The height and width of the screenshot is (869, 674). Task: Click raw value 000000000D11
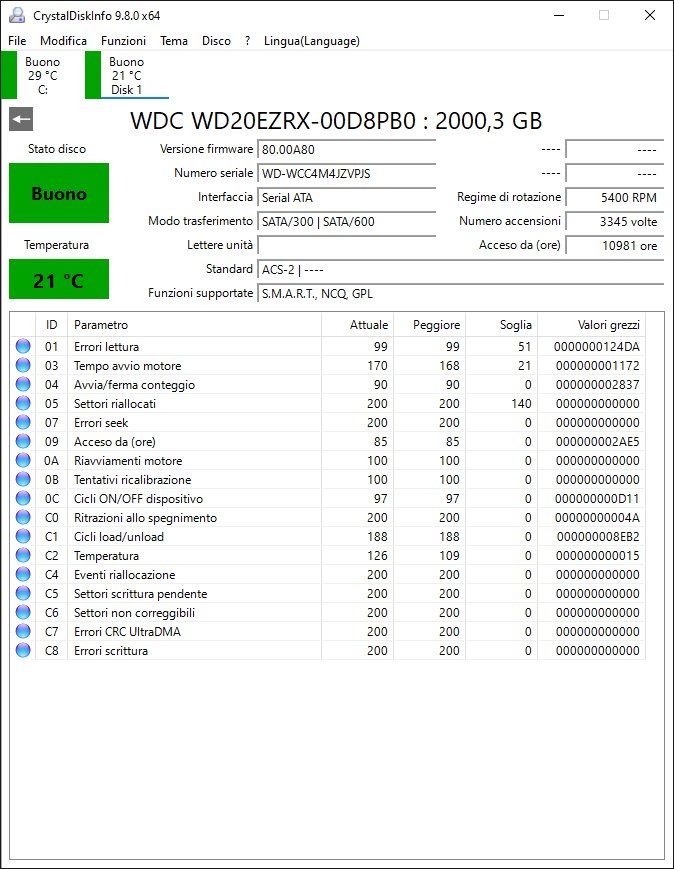click(x=597, y=498)
